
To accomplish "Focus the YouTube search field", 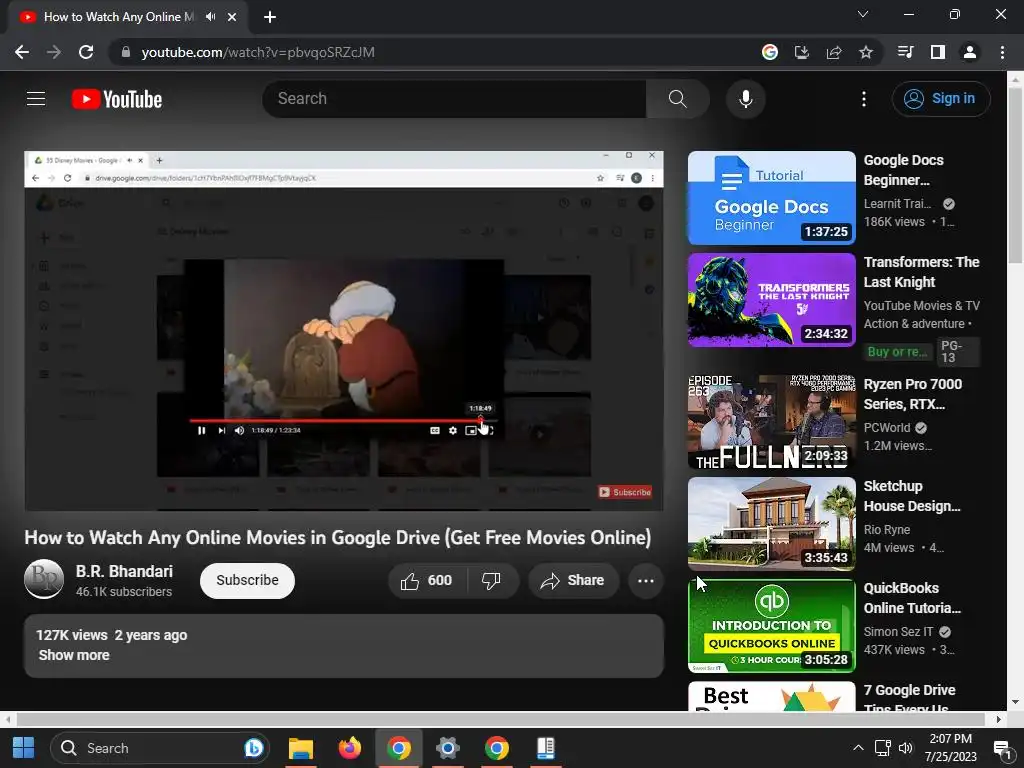I will (x=455, y=99).
